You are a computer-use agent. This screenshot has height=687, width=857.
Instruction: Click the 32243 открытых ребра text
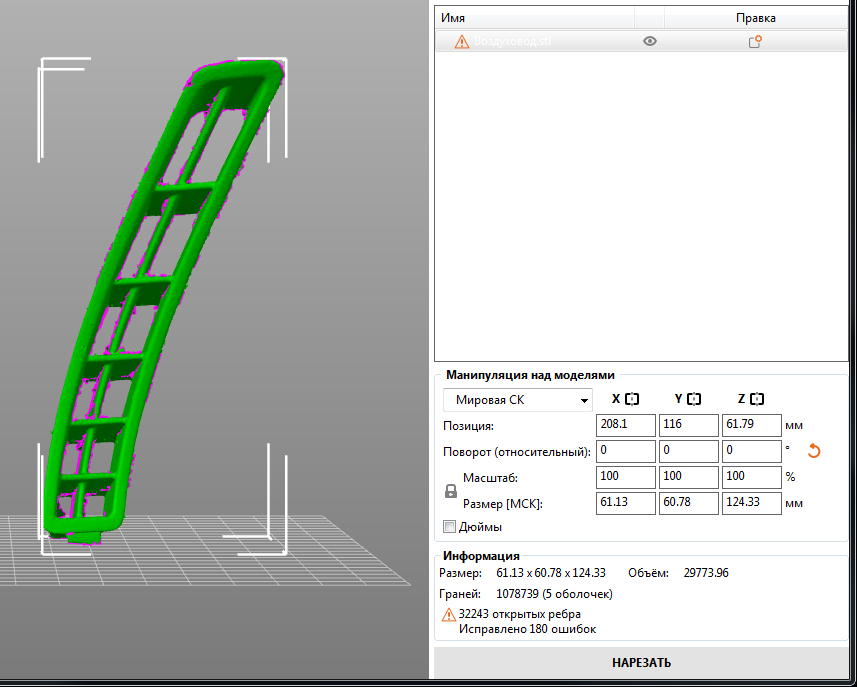[520, 614]
